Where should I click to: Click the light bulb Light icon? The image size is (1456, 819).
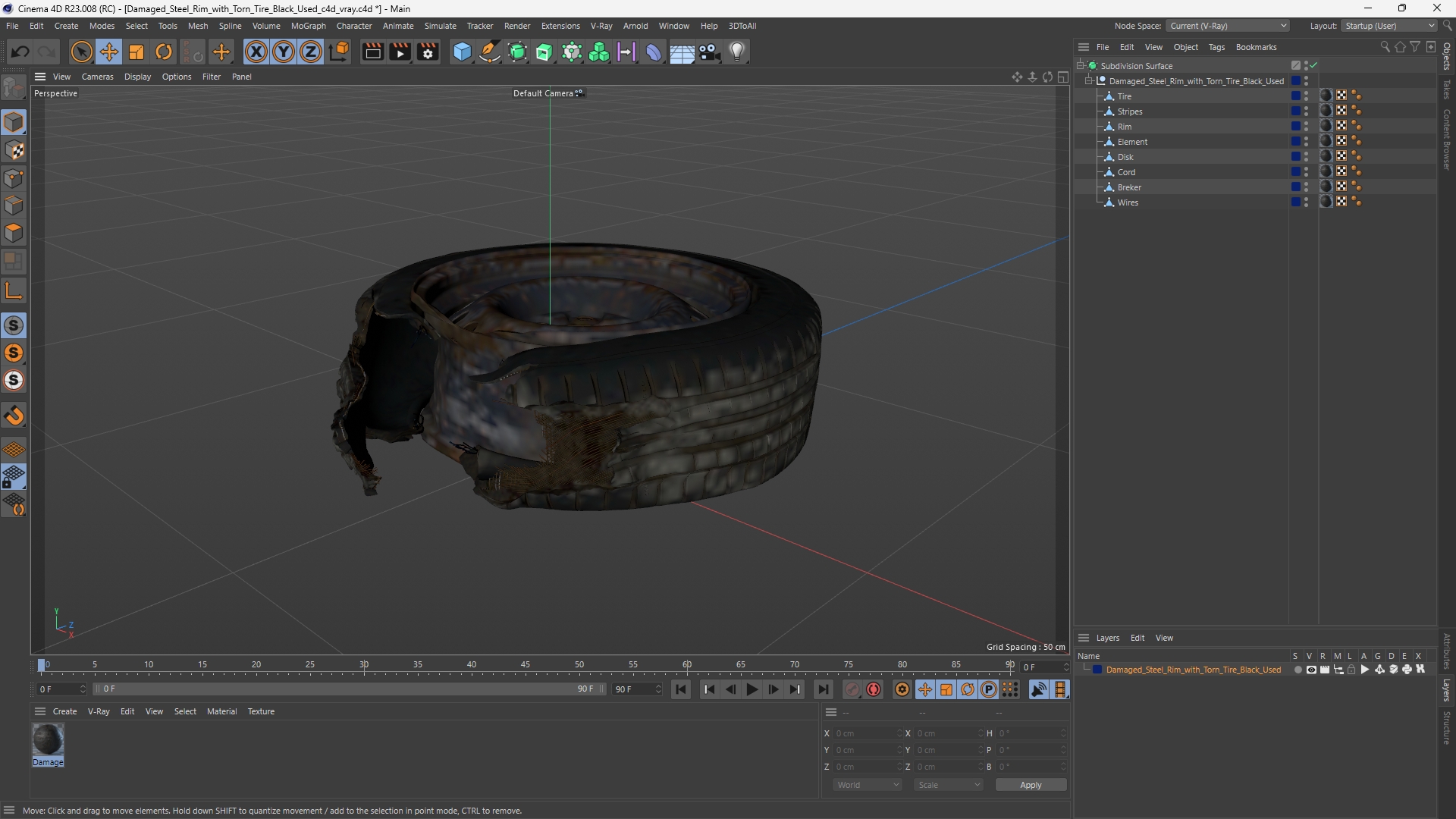[x=737, y=52]
